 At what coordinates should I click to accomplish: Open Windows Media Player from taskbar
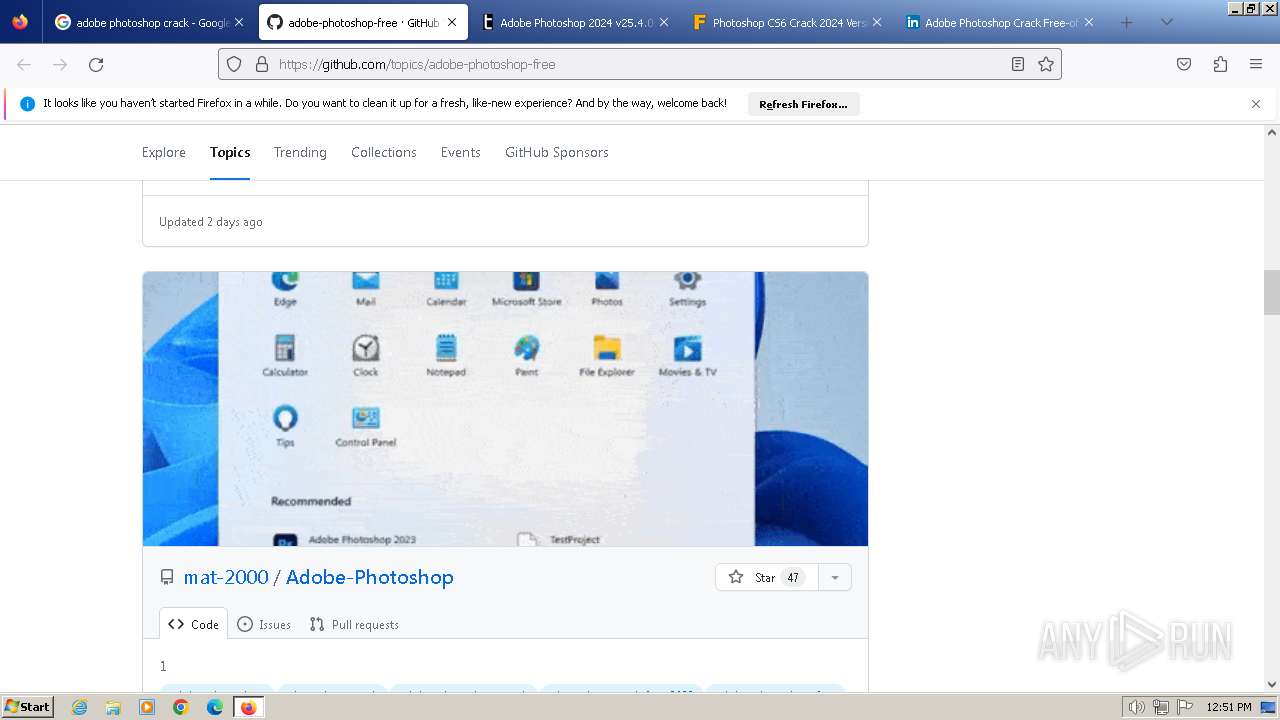click(x=147, y=707)
